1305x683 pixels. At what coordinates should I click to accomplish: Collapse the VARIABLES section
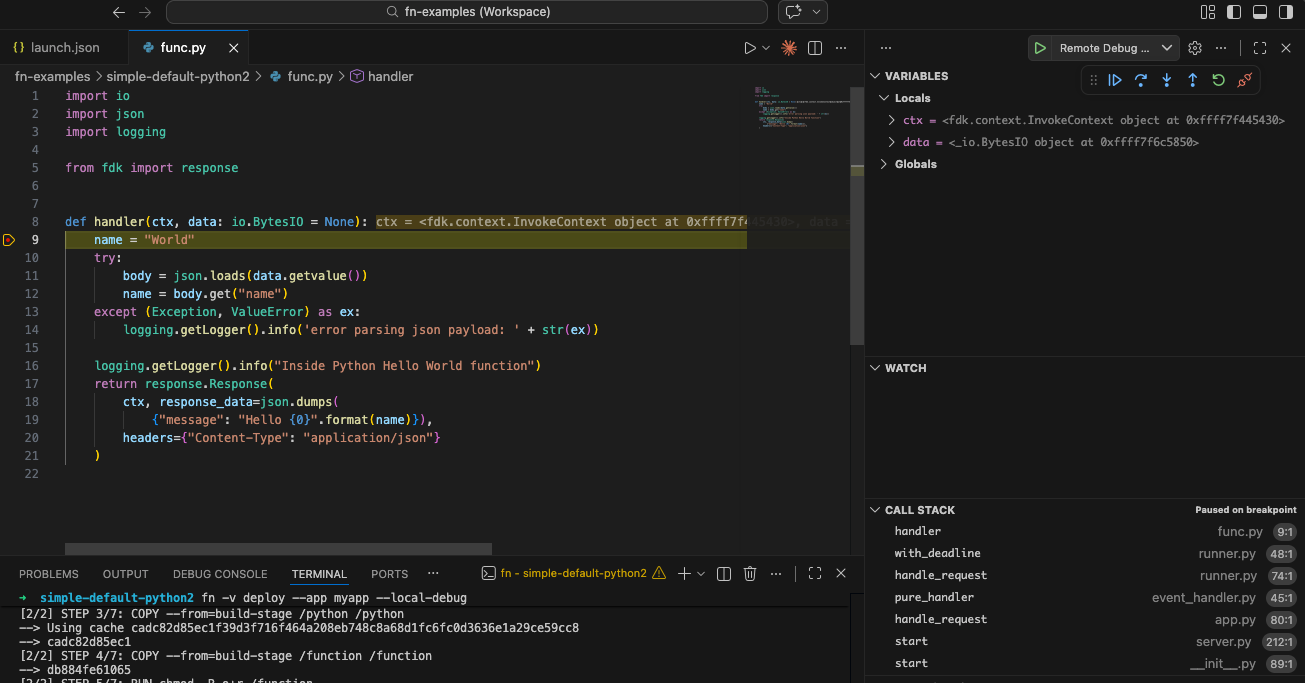(875, 76)
